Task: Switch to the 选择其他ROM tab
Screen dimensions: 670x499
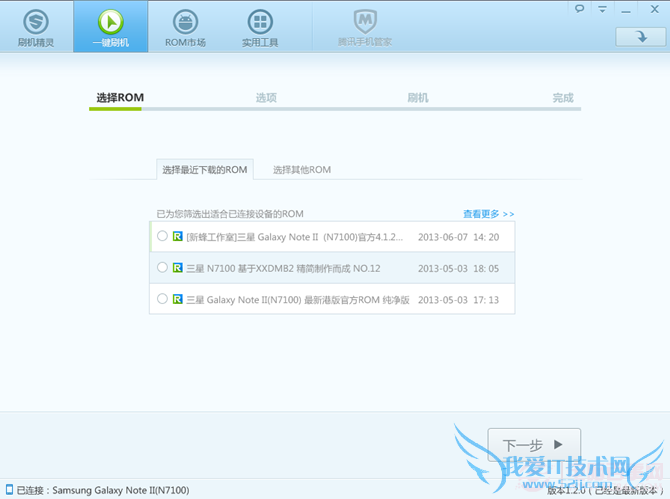Action: click(302, 170)
